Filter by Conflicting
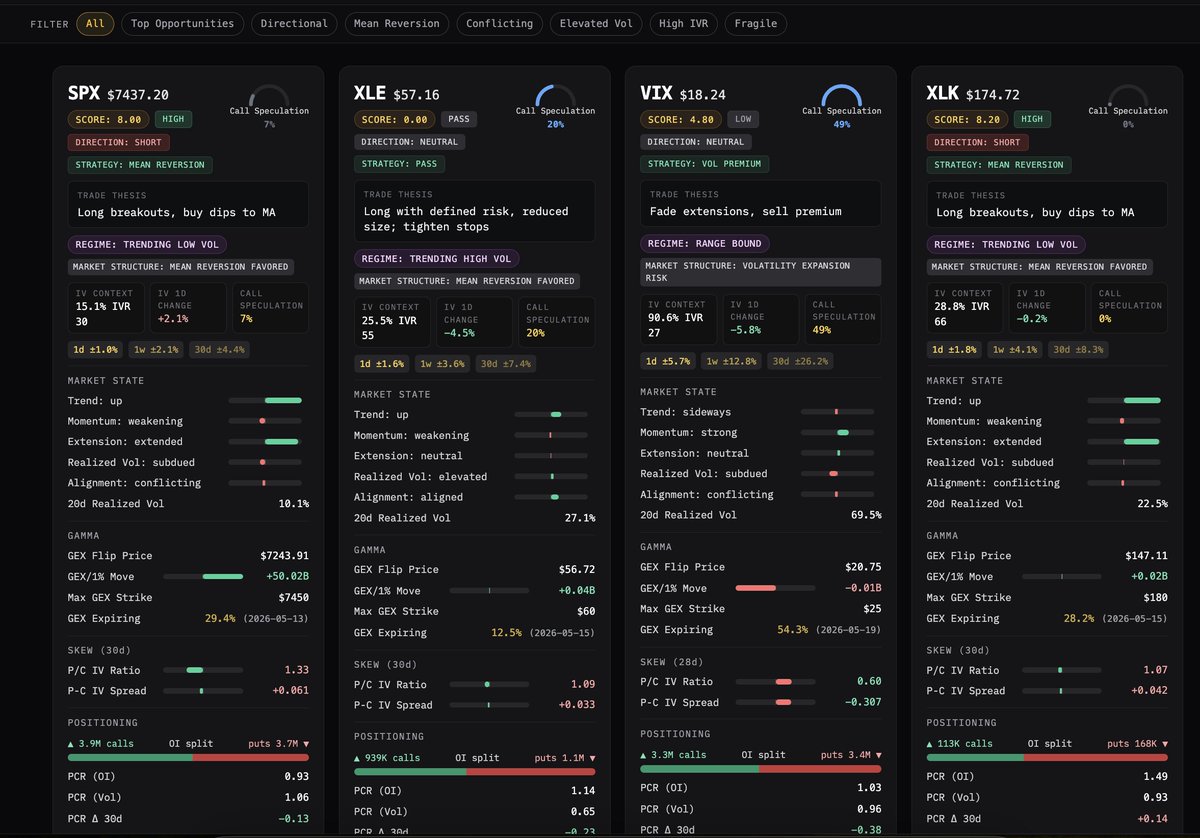Image resolution: width=1200 pixels, height=838 pixels. [x=500, y=23]
